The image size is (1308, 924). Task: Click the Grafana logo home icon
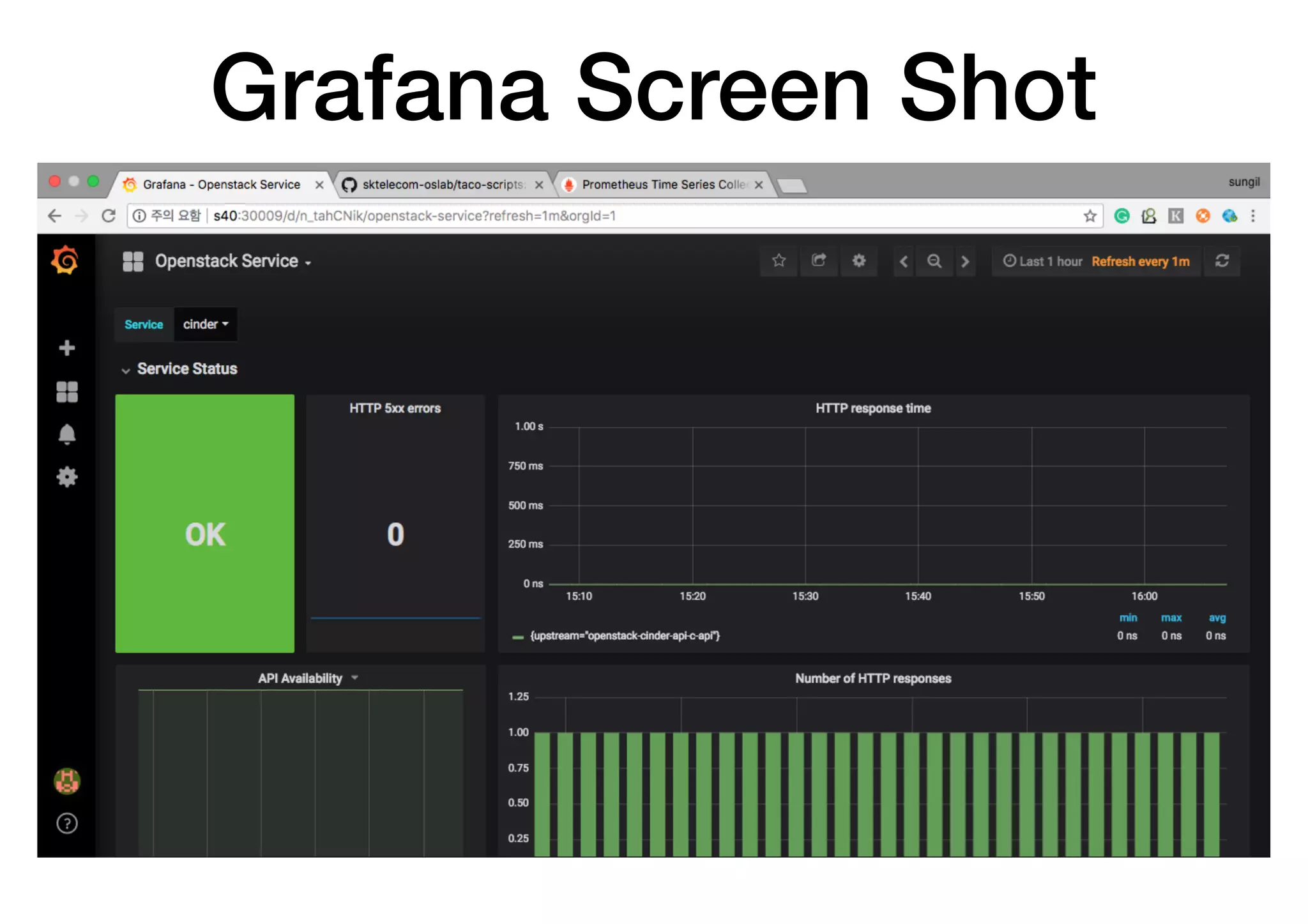coord(65,261)
